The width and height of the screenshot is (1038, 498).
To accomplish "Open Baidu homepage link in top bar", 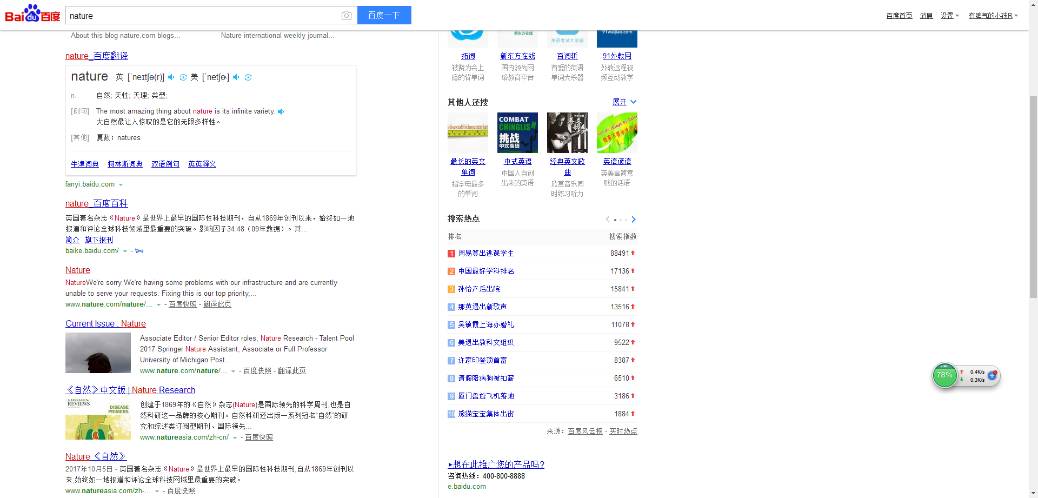I will coord(899,15).
